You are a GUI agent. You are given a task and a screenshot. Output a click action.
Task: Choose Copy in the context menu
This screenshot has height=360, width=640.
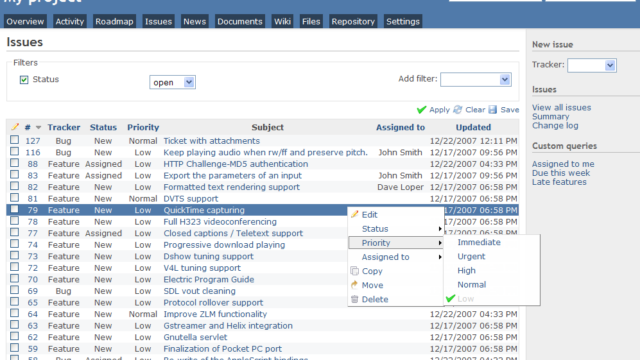point(372,271)
